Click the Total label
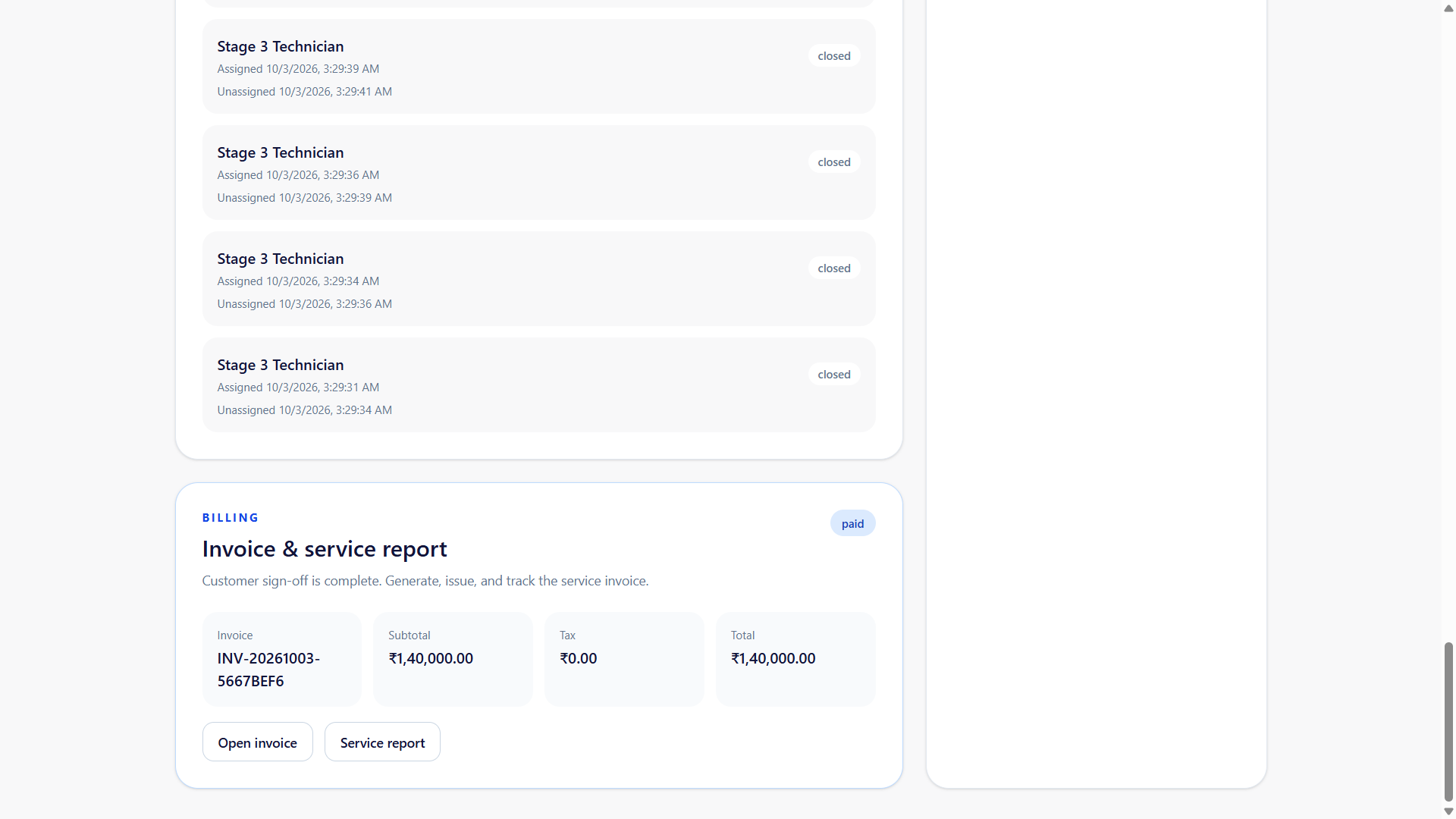This screenshot has width=1456, height=819. (x=743, y=635)
